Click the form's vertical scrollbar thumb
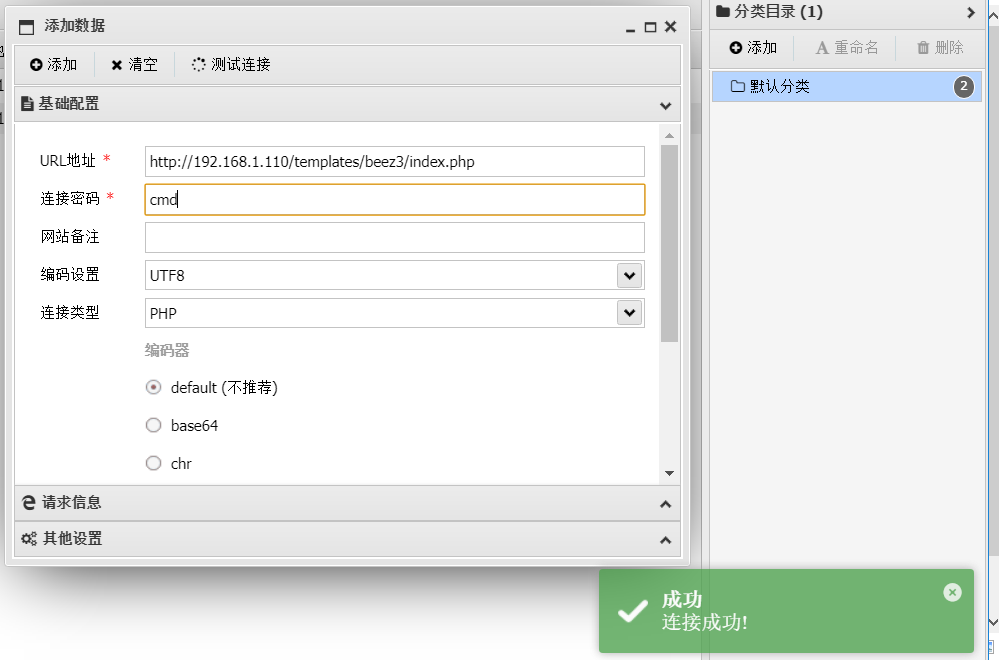The width and height of the screenshot is (999, 660). 669,243
